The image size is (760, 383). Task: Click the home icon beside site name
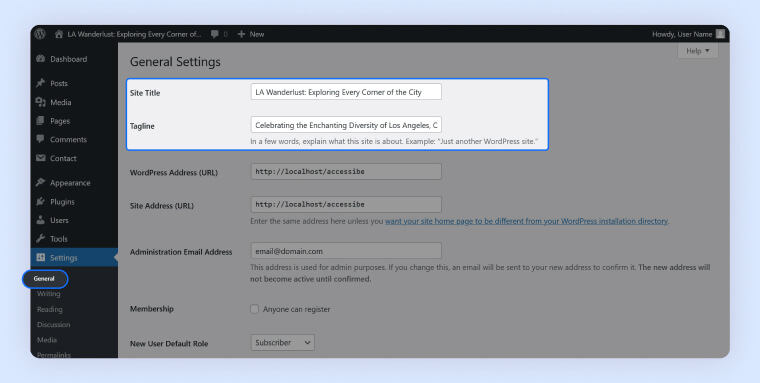pyautogui.click(x=59, y=34)
